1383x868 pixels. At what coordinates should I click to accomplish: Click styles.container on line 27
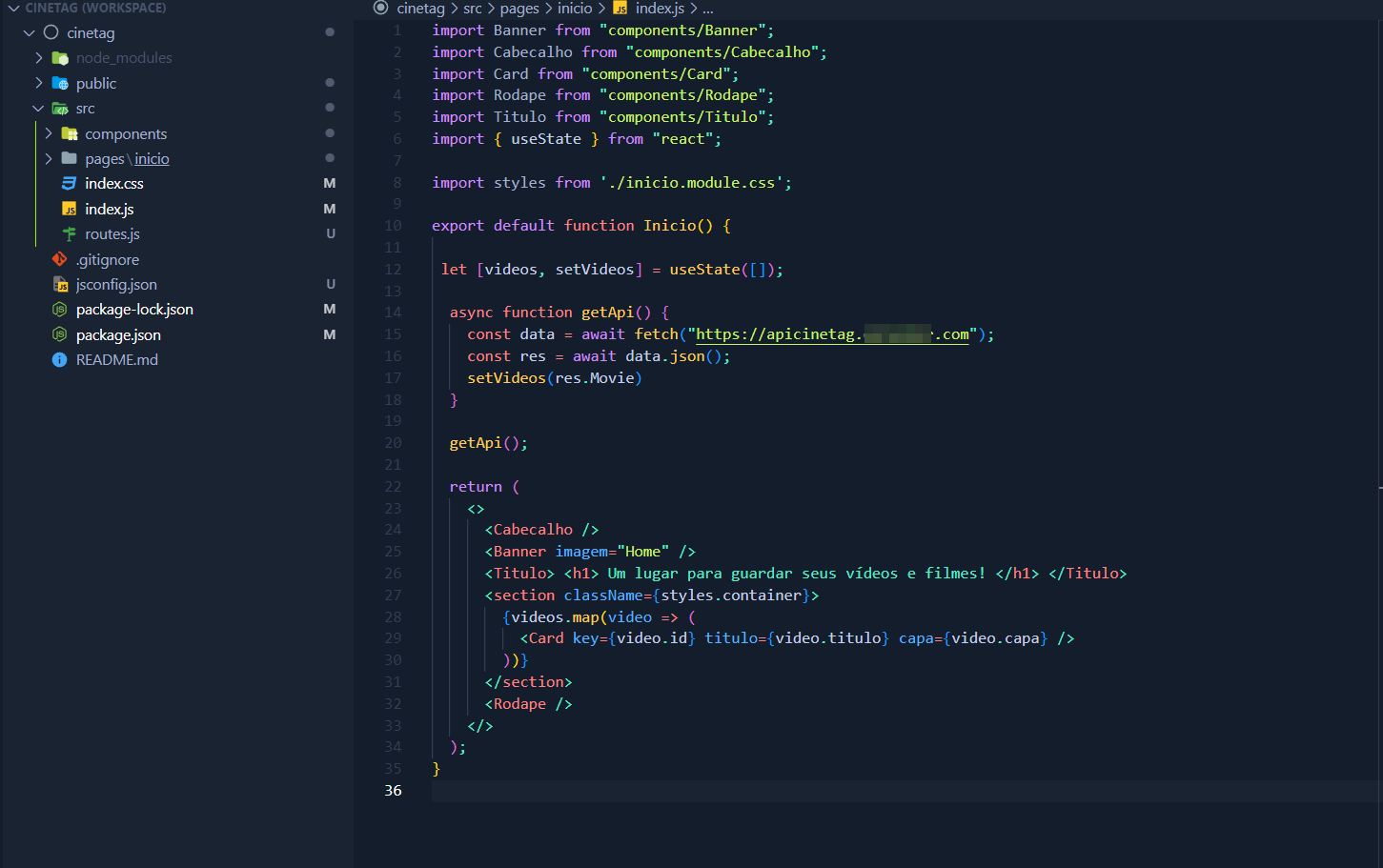[x=731, y=595]
